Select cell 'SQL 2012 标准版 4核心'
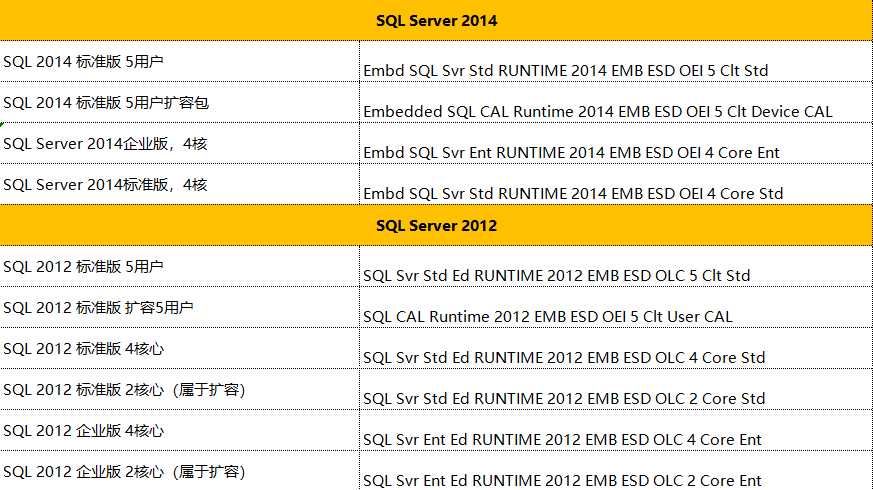Viewport: 873px width, 490px height. coord(180,348)
